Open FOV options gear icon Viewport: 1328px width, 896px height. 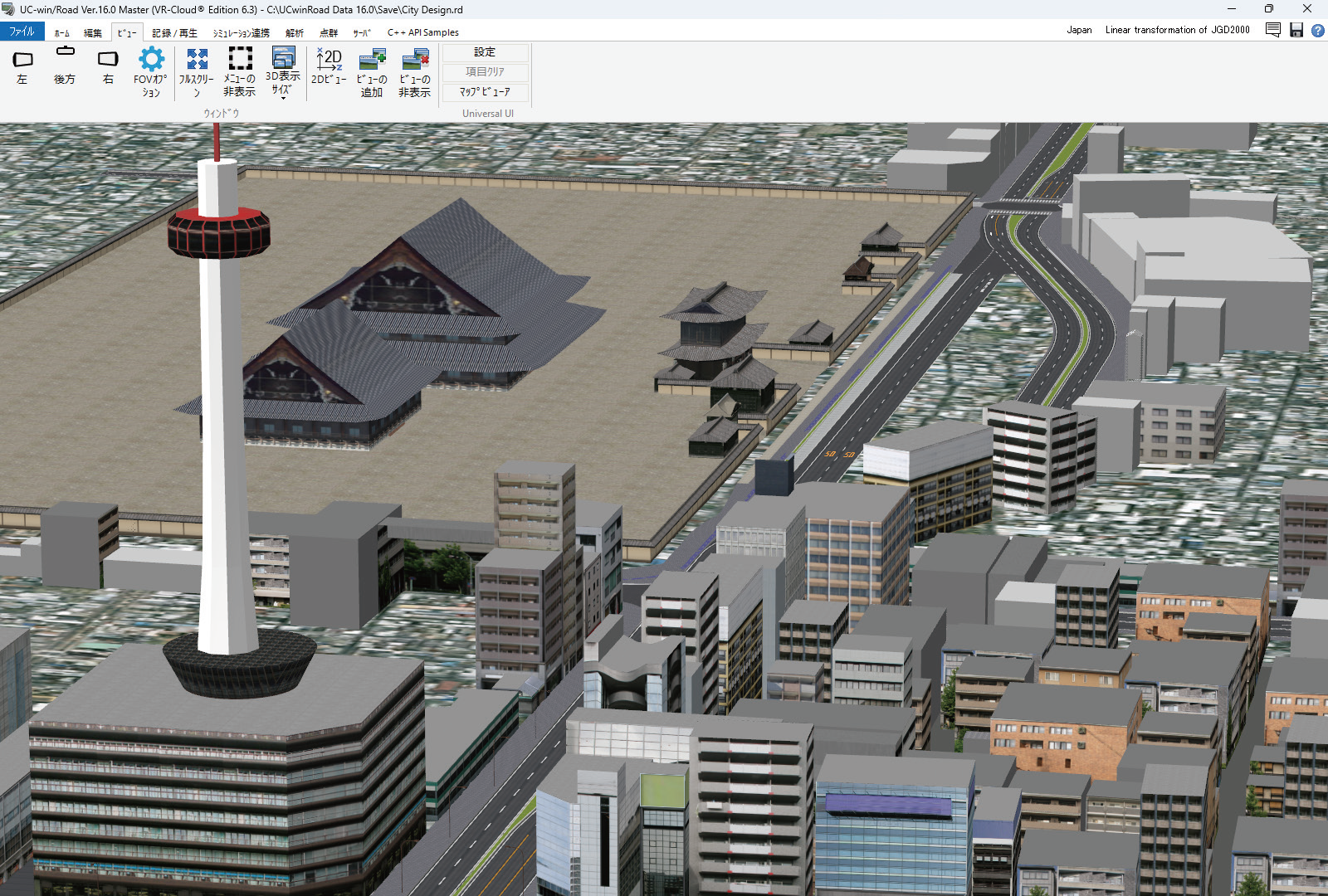tap(151, 72)
